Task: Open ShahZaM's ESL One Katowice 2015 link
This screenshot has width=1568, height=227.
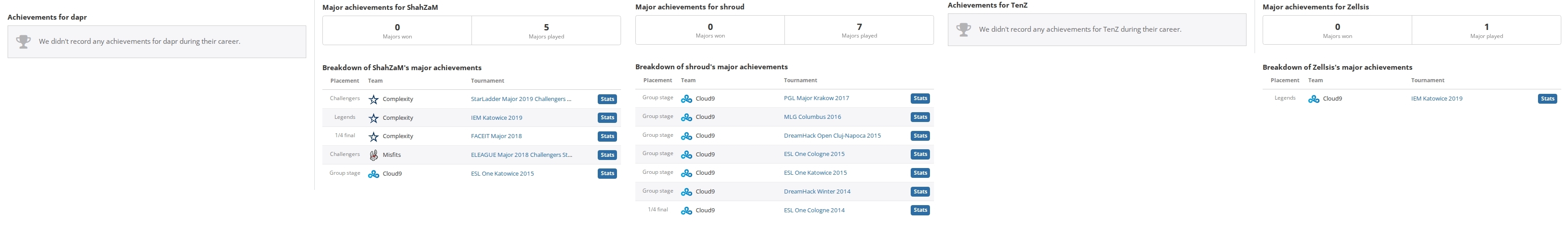Action: pyautogui.click(x=502, y=173)
